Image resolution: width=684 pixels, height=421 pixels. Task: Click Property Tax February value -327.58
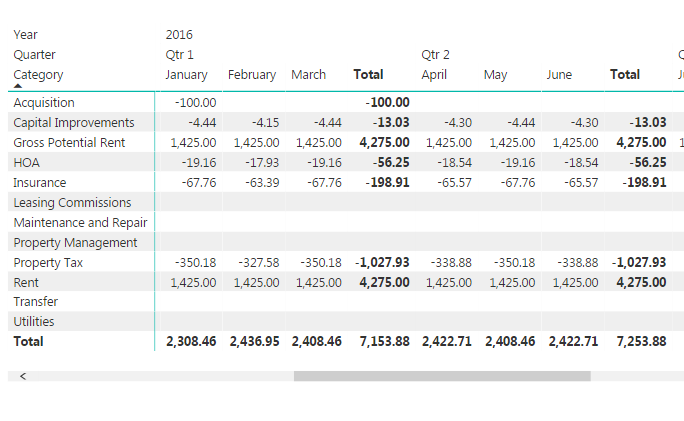pos(259,263)
